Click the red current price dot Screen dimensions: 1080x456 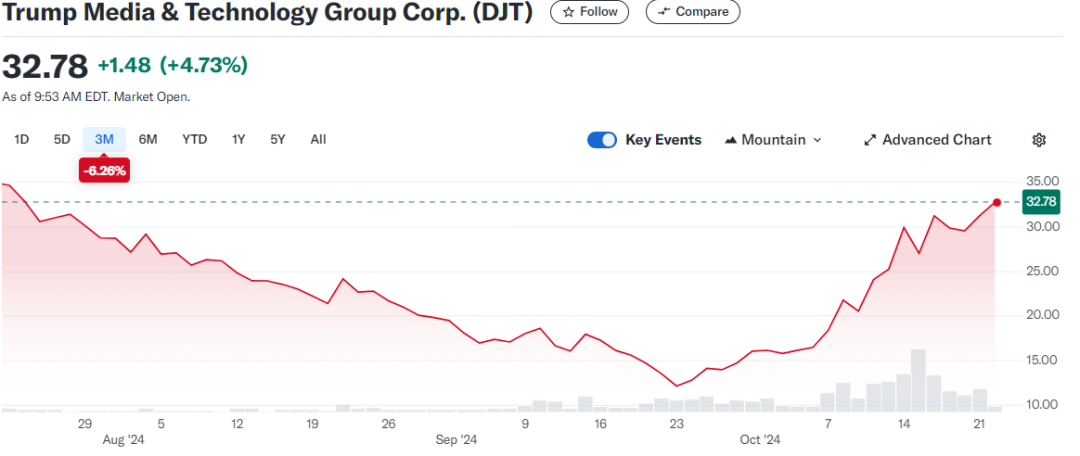(997, 202)
